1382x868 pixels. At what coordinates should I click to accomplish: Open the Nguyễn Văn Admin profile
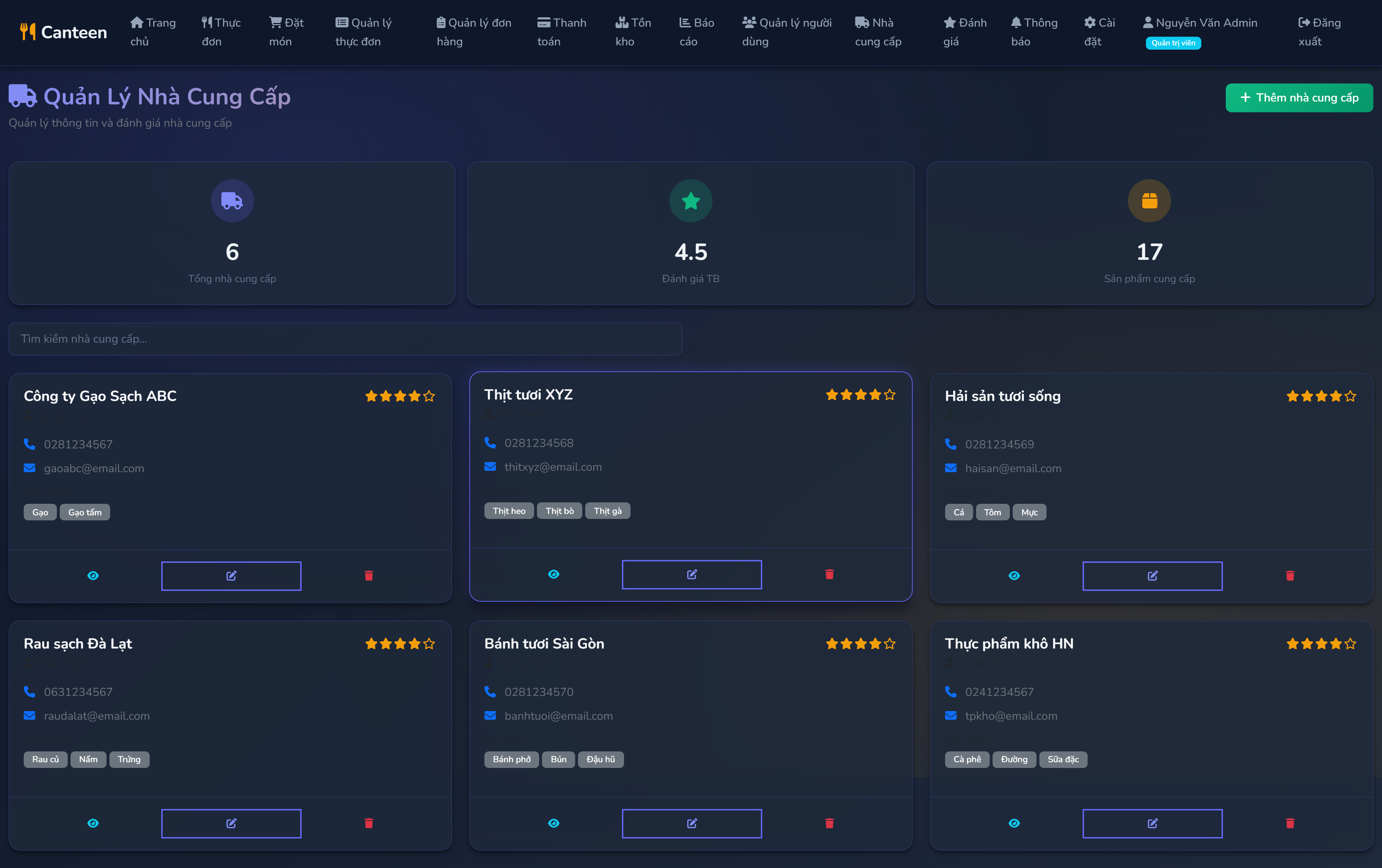[x=1200, y=32]
